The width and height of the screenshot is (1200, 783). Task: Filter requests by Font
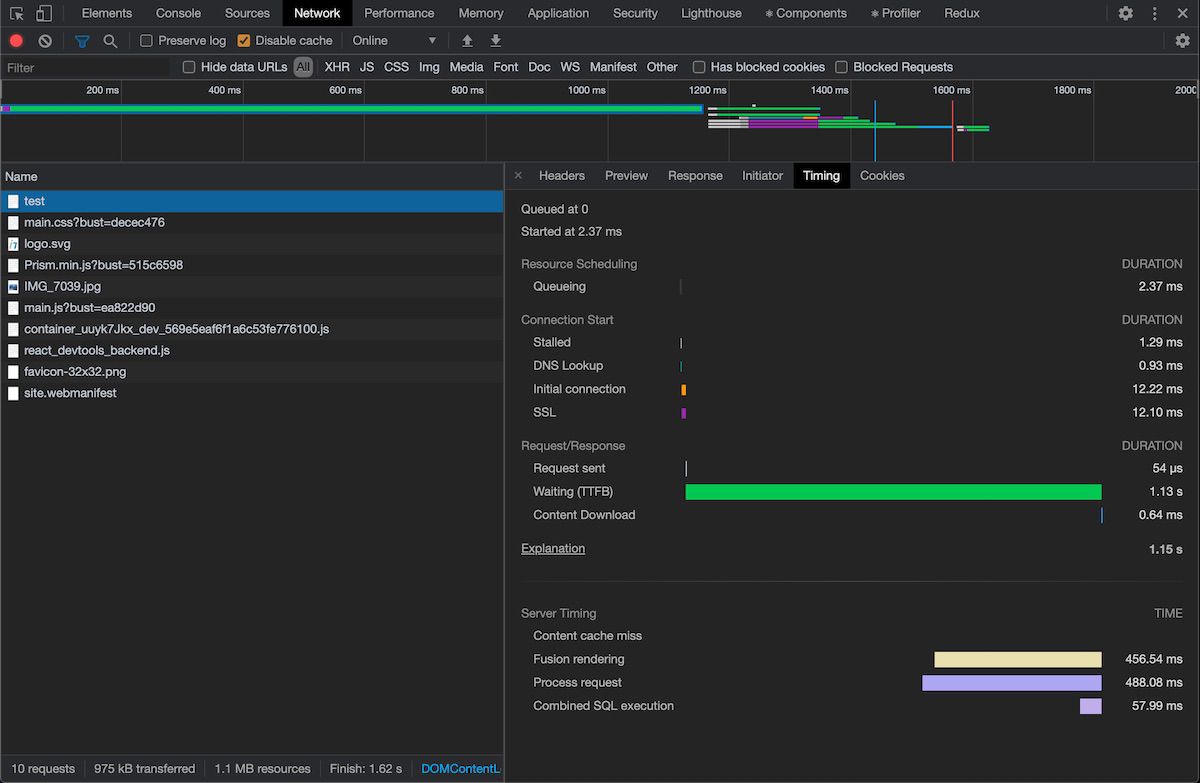pyautogui.click(x=506, y=67)
